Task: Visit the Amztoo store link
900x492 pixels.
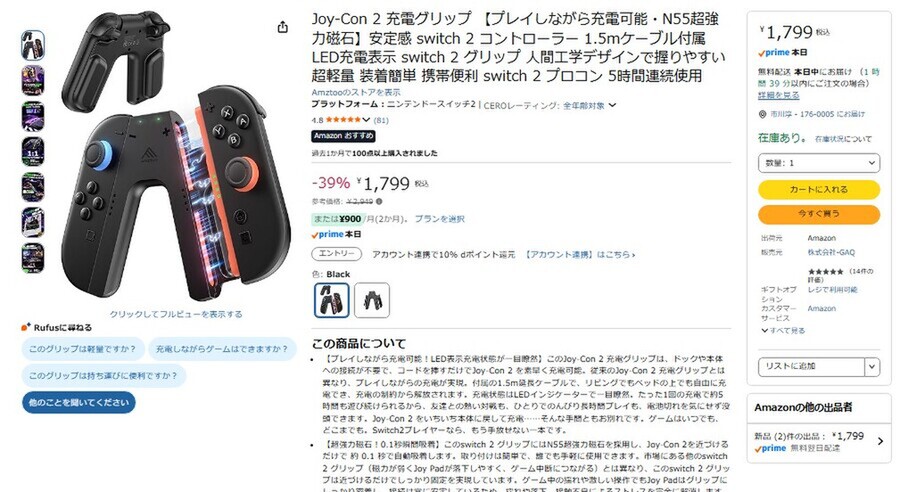Action: click(x=356, y=92)
